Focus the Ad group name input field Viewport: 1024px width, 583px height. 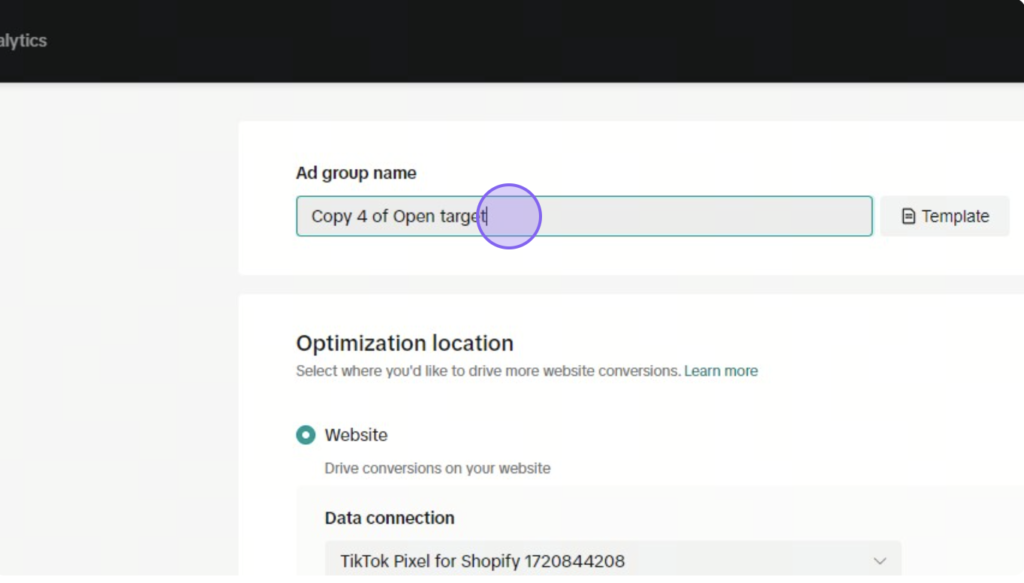click(584, 216)
